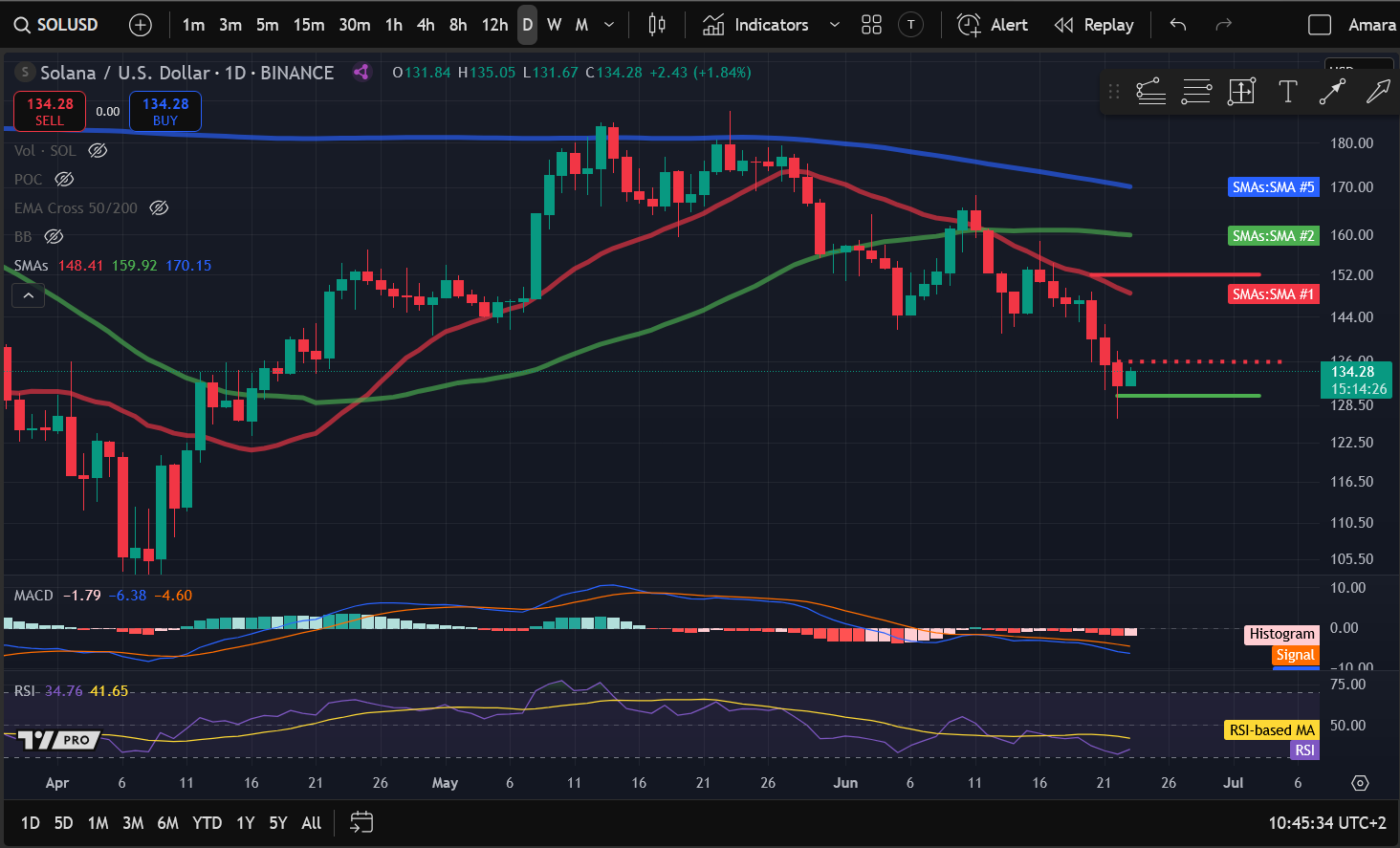
Task: Set date range to 5Y
Action: click(277, 822)
